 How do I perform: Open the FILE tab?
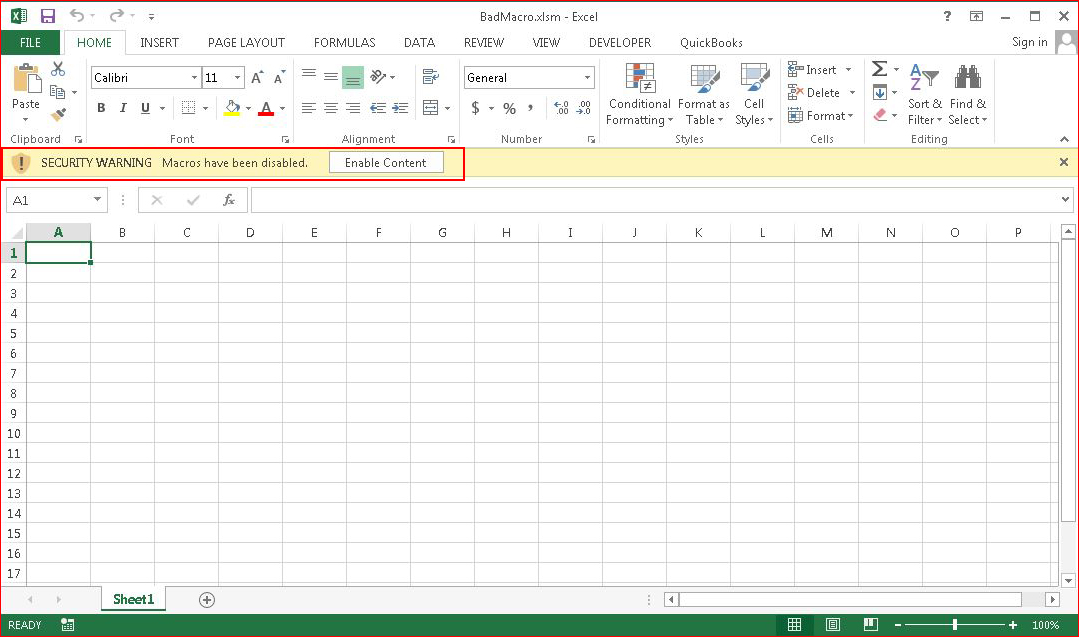pyautogui.click(x=30, y=43)
